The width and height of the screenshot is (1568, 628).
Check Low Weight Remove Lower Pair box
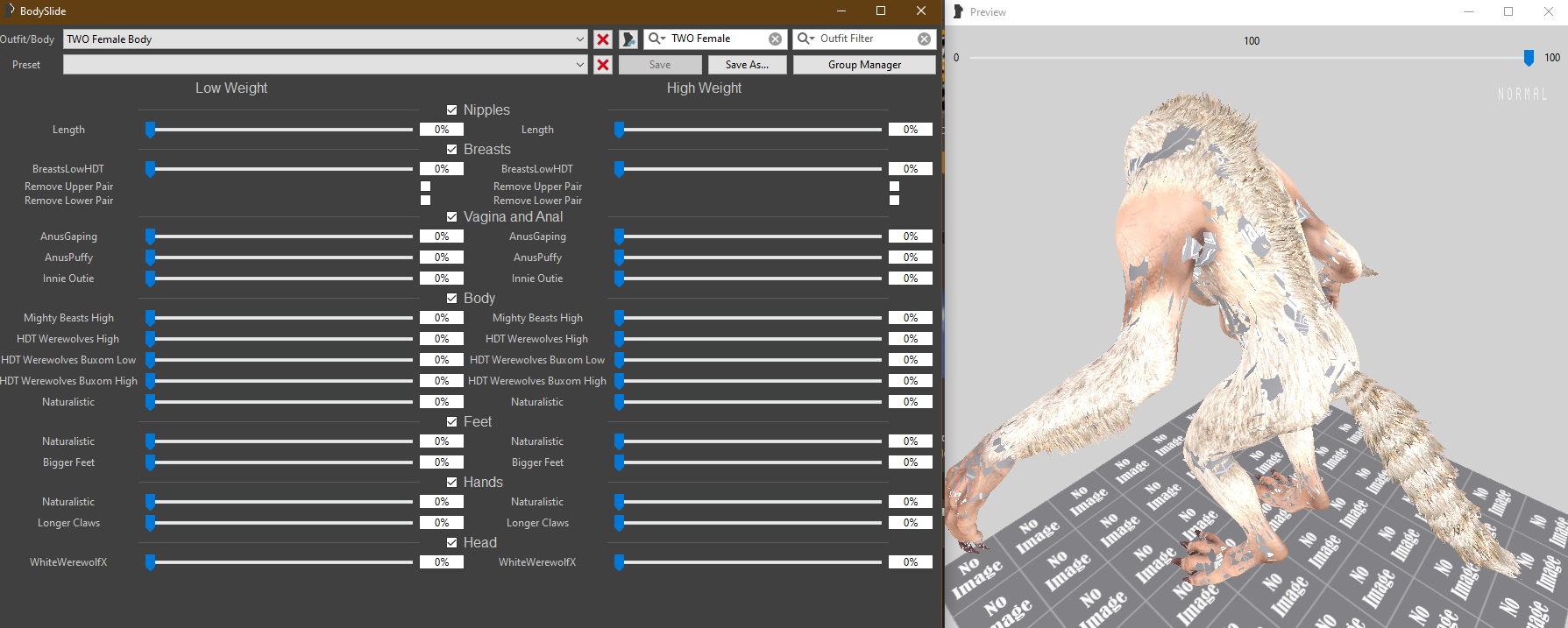pyautogui.click(x=426, y=200)
